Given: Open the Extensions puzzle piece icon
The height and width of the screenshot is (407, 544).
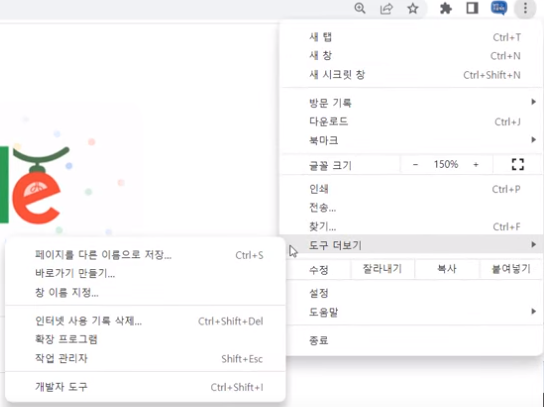Looking at the screenshot, I should pyautogui.click(x=445, y=8).
